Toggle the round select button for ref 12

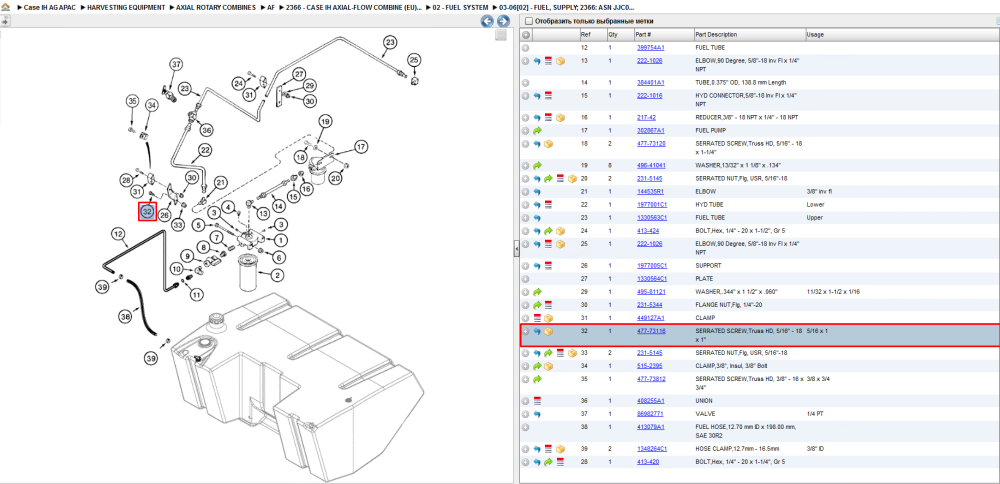[x=526, y=48]
